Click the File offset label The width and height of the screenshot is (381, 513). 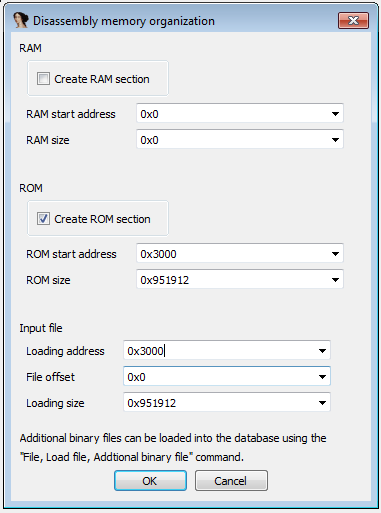click(51, 377)
